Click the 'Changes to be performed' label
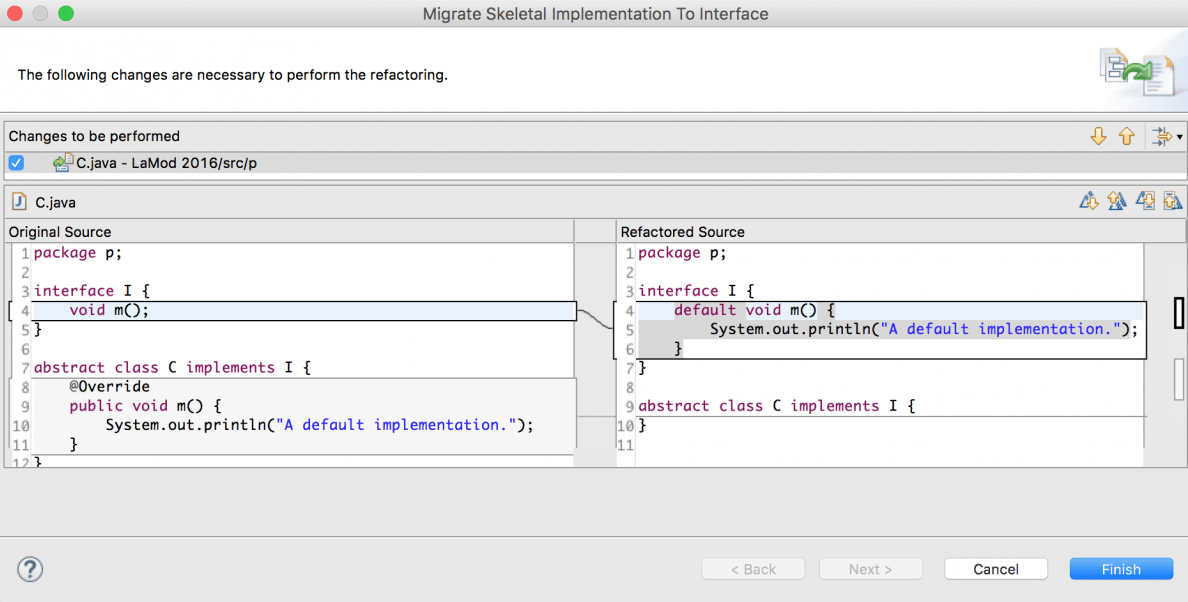Screen dimensions: 1188x602 [x=94, y=136]
